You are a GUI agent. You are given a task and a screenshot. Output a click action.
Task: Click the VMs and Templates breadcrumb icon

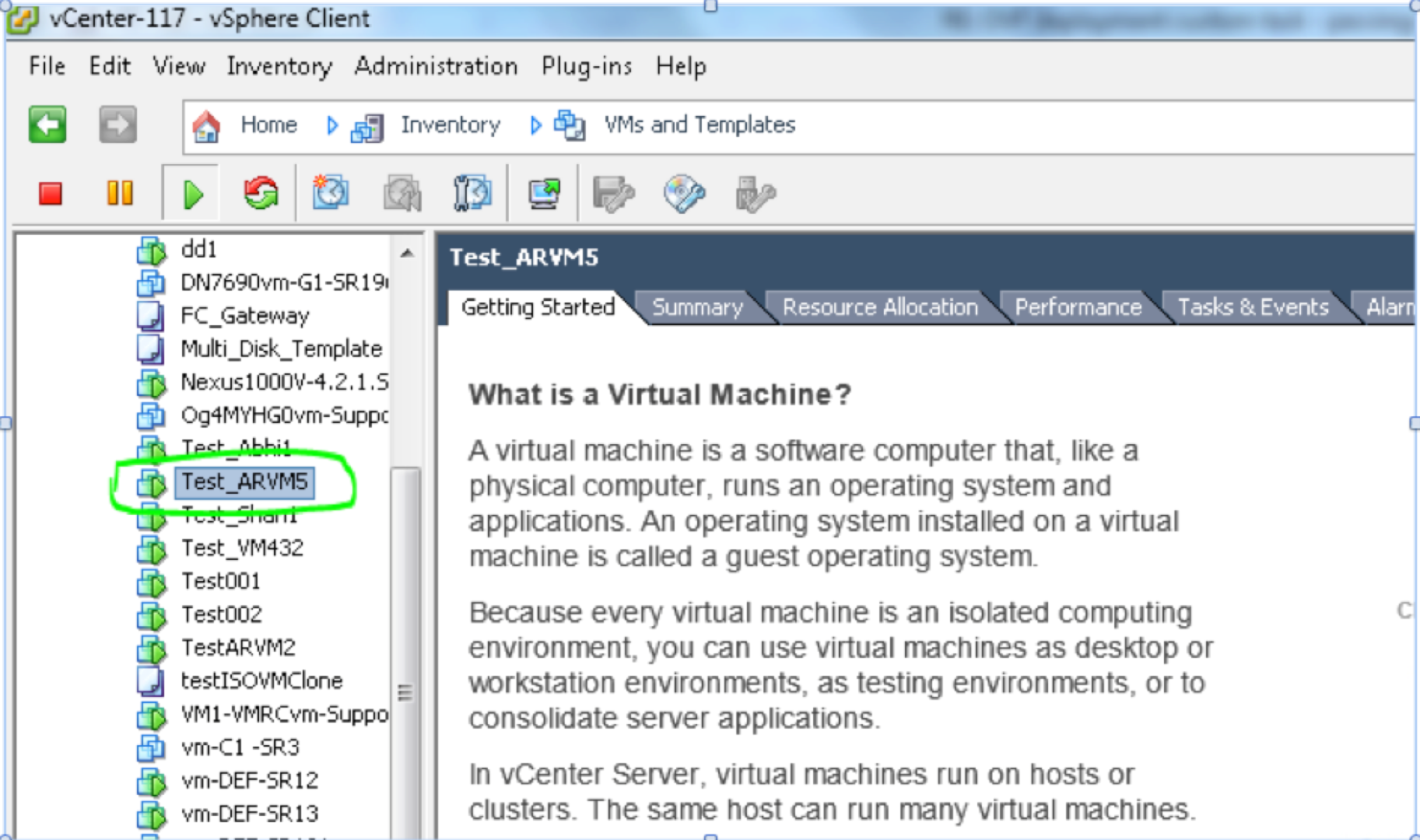(x=570, y=125)
